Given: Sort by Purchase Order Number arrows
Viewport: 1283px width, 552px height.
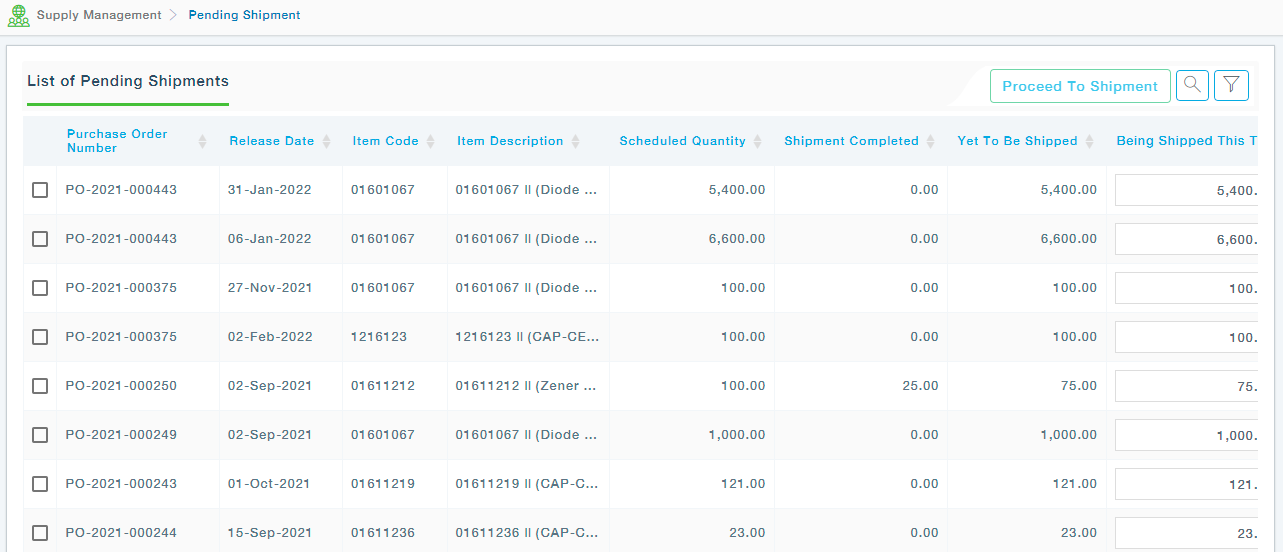Looking at the screenshot, I should [203, 141].
